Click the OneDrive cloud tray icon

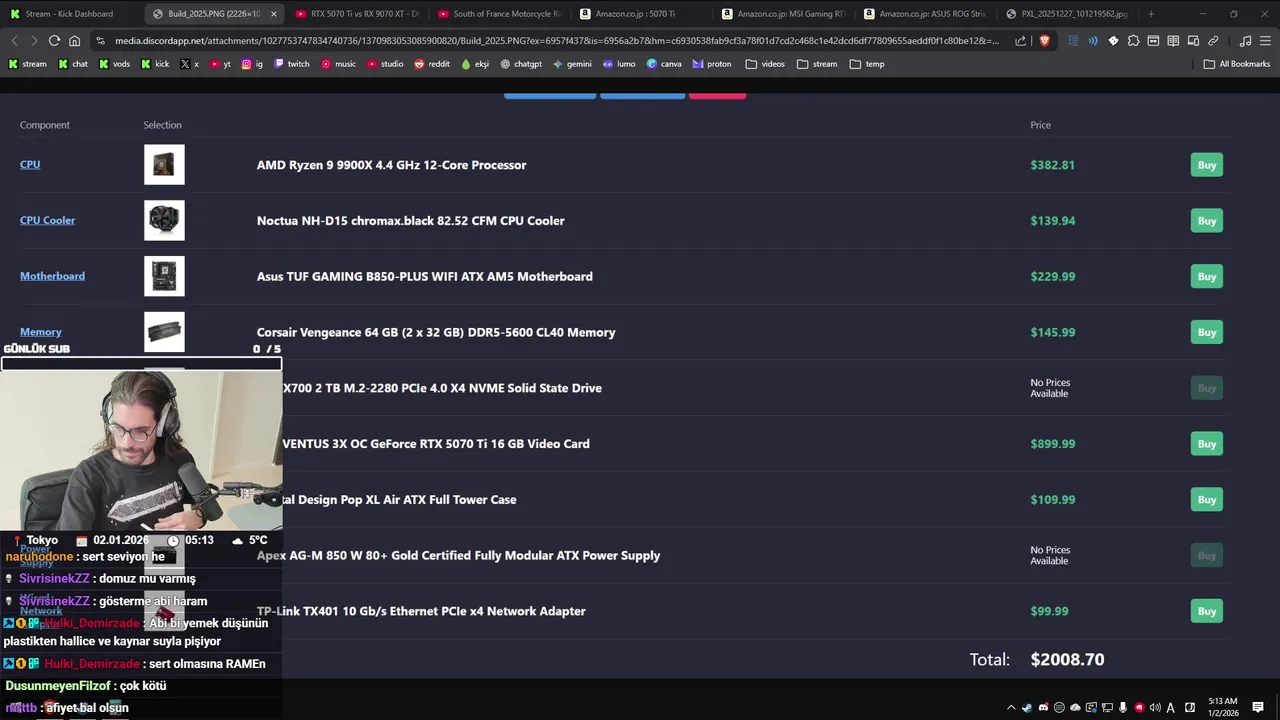tap(1075, 708)
